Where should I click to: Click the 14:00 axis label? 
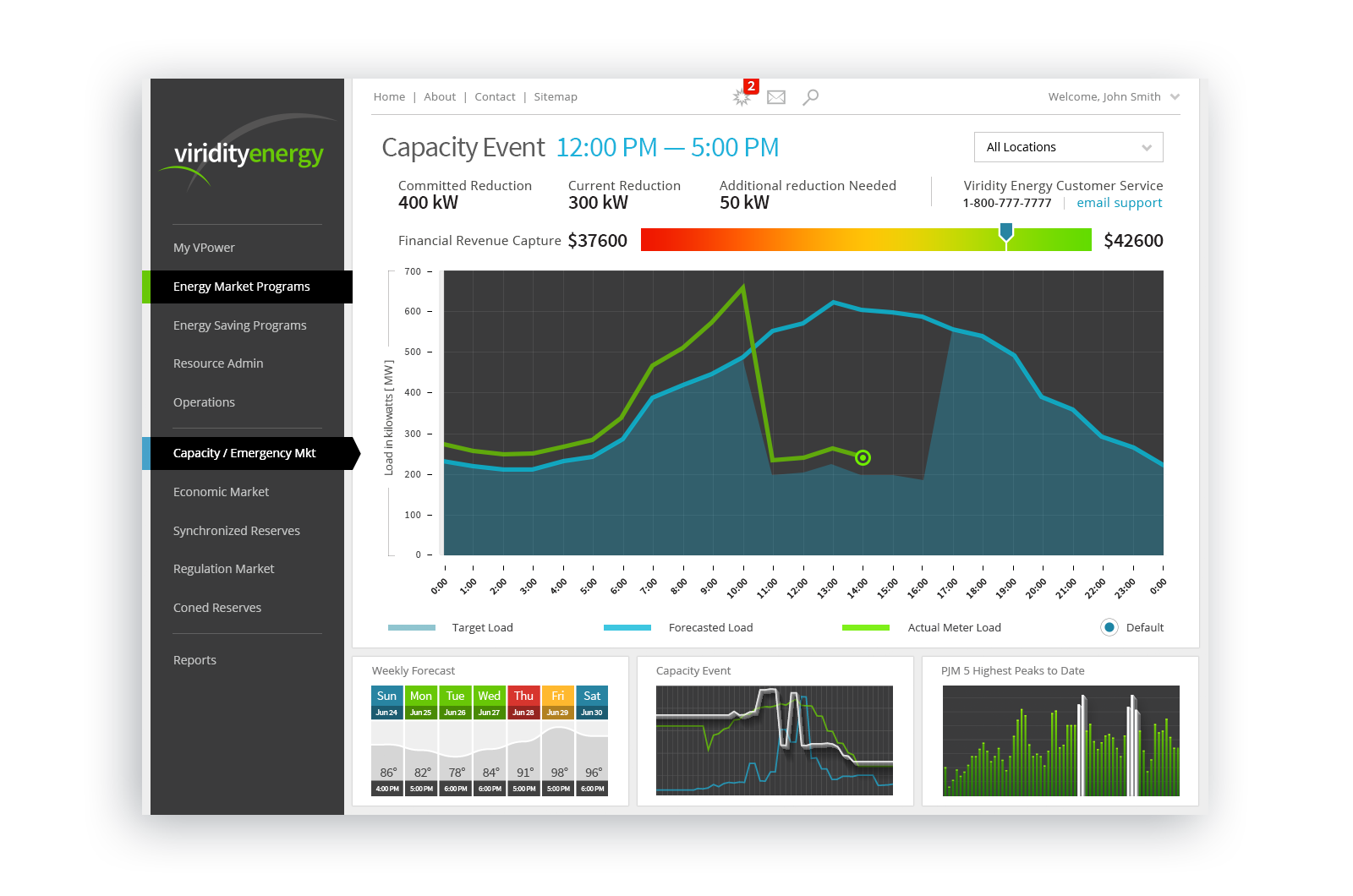pyautogui.click(x=857, y=587)
